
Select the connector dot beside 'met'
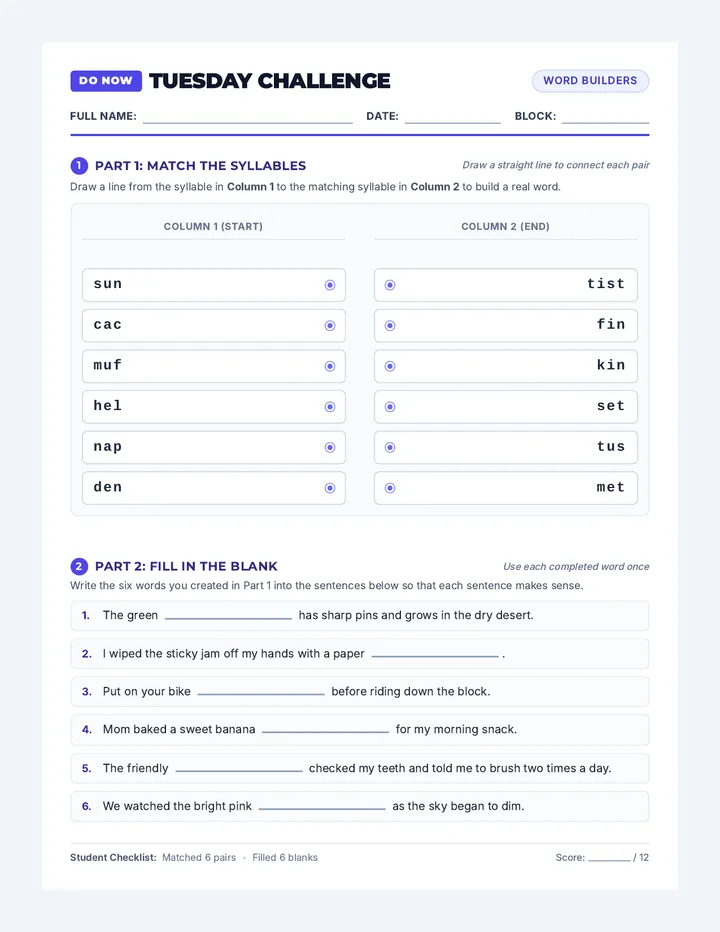(390, 488)
